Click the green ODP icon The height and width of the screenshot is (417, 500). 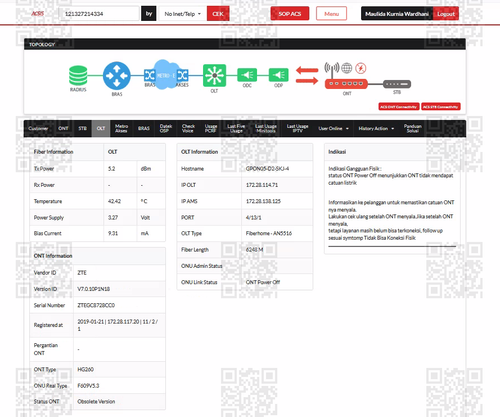coord(278,75)
